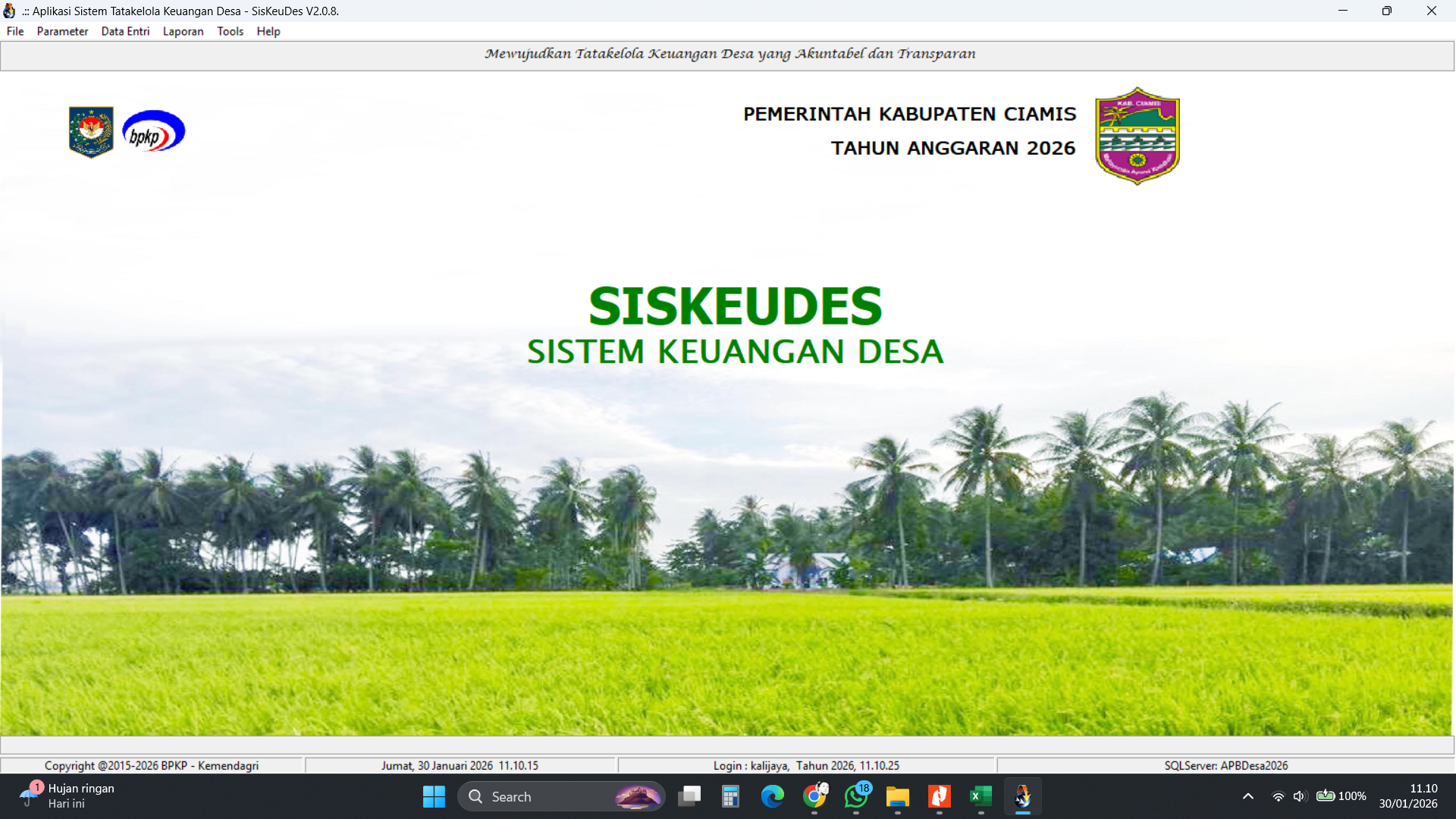Open Microsoft Edge from the taskbar

pos(773,796)
